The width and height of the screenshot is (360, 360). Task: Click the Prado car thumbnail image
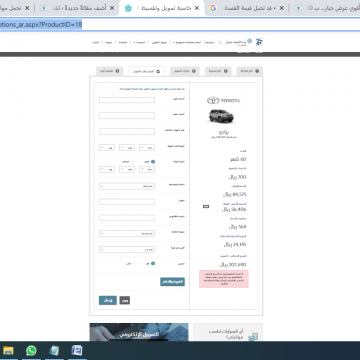coord(221,116)
